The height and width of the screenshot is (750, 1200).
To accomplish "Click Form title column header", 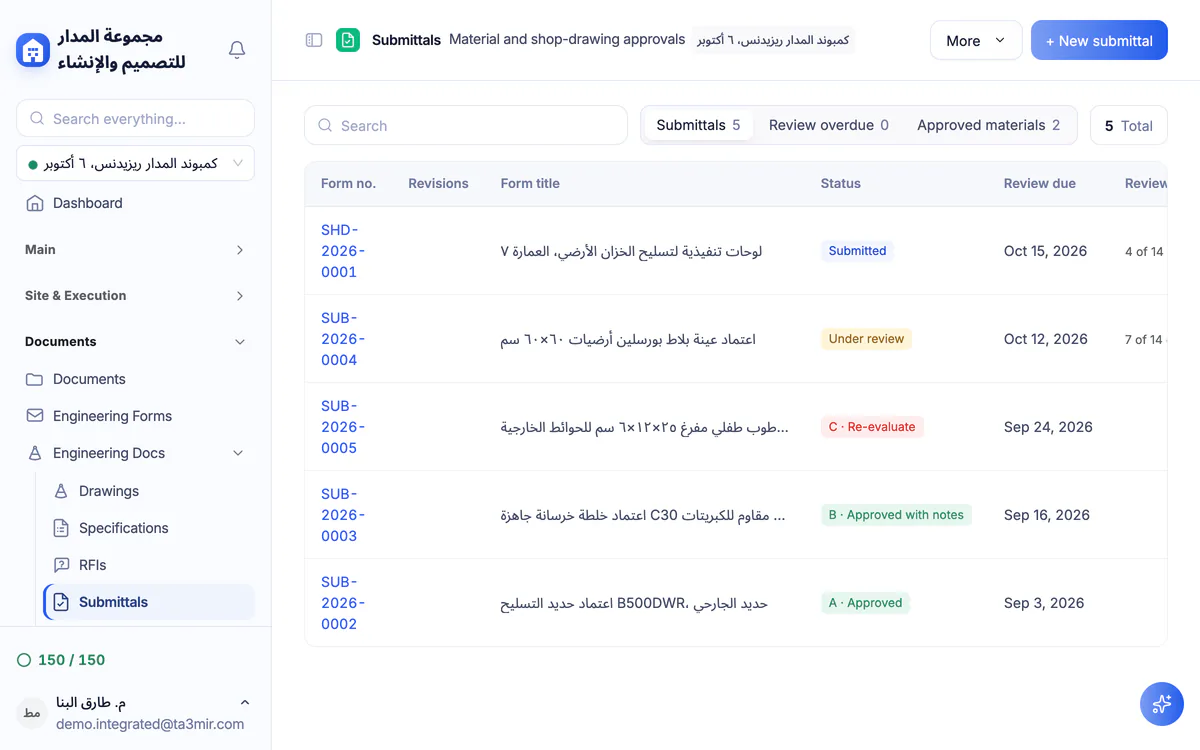I will click(530, 184).
